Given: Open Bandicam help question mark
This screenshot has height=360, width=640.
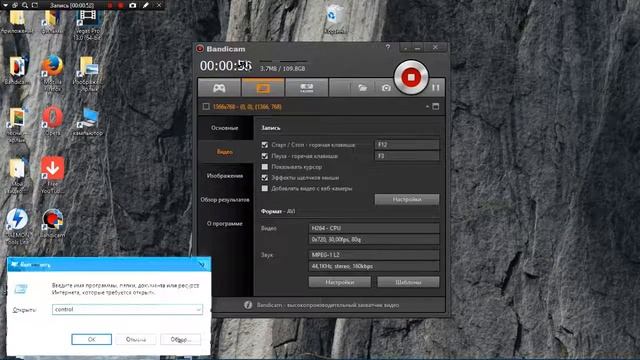Looking at the screenshot, I should (x=388, y=48).
